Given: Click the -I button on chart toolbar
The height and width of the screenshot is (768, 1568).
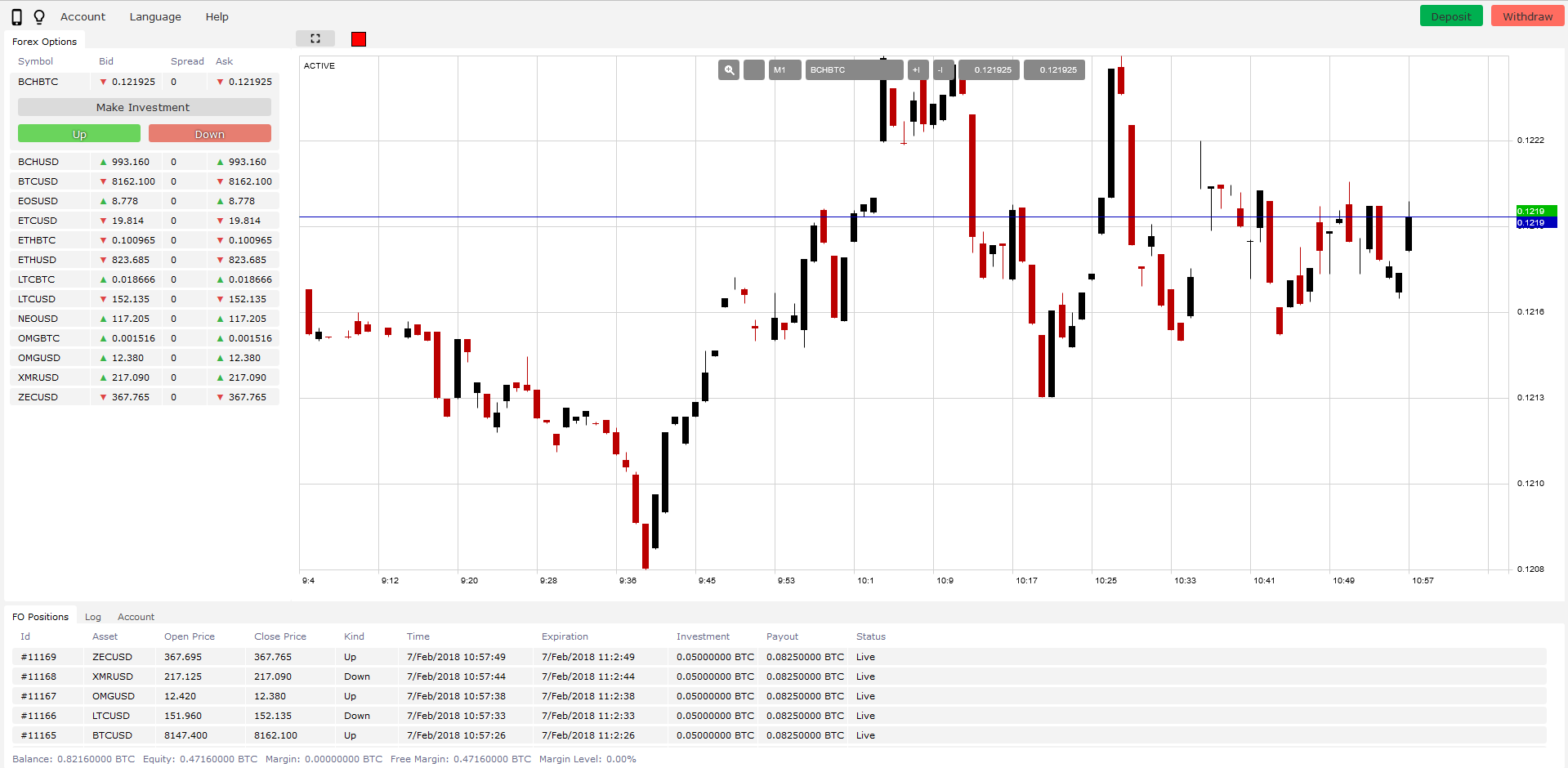Looking at the screenshot, I should pyautogui.click(x=942, y=70).
